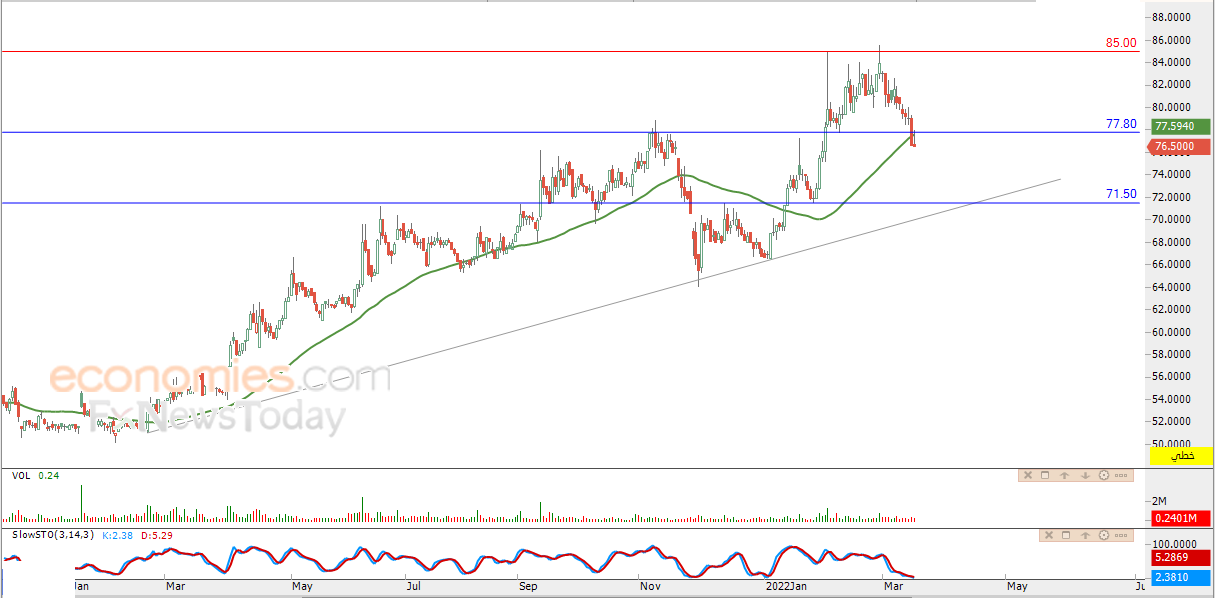1215x598 pixels.
Task: Select the 77.80 level label
Action: tap(1121, 124)
